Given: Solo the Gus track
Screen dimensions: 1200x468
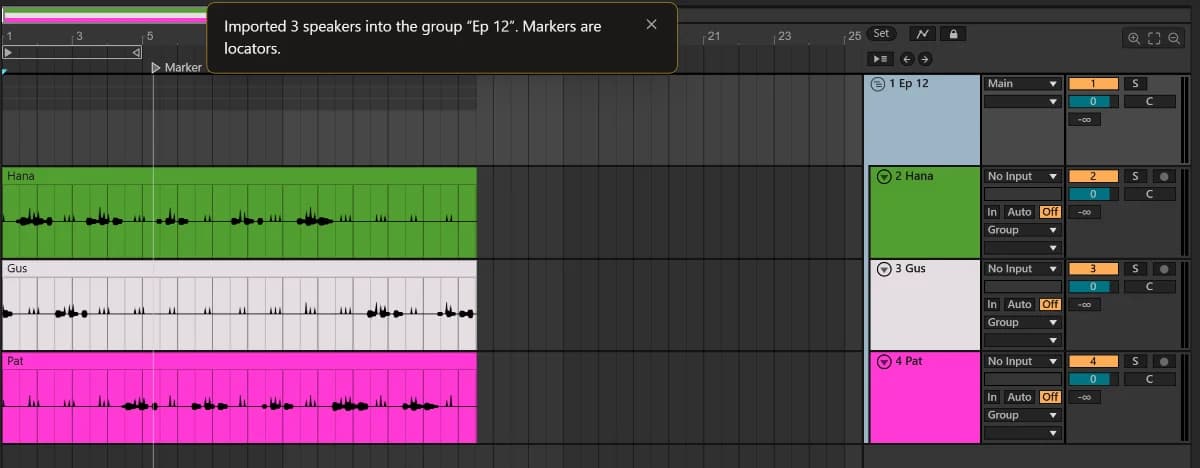Looking at the screenshot, I should click(x=1134, y=269).
